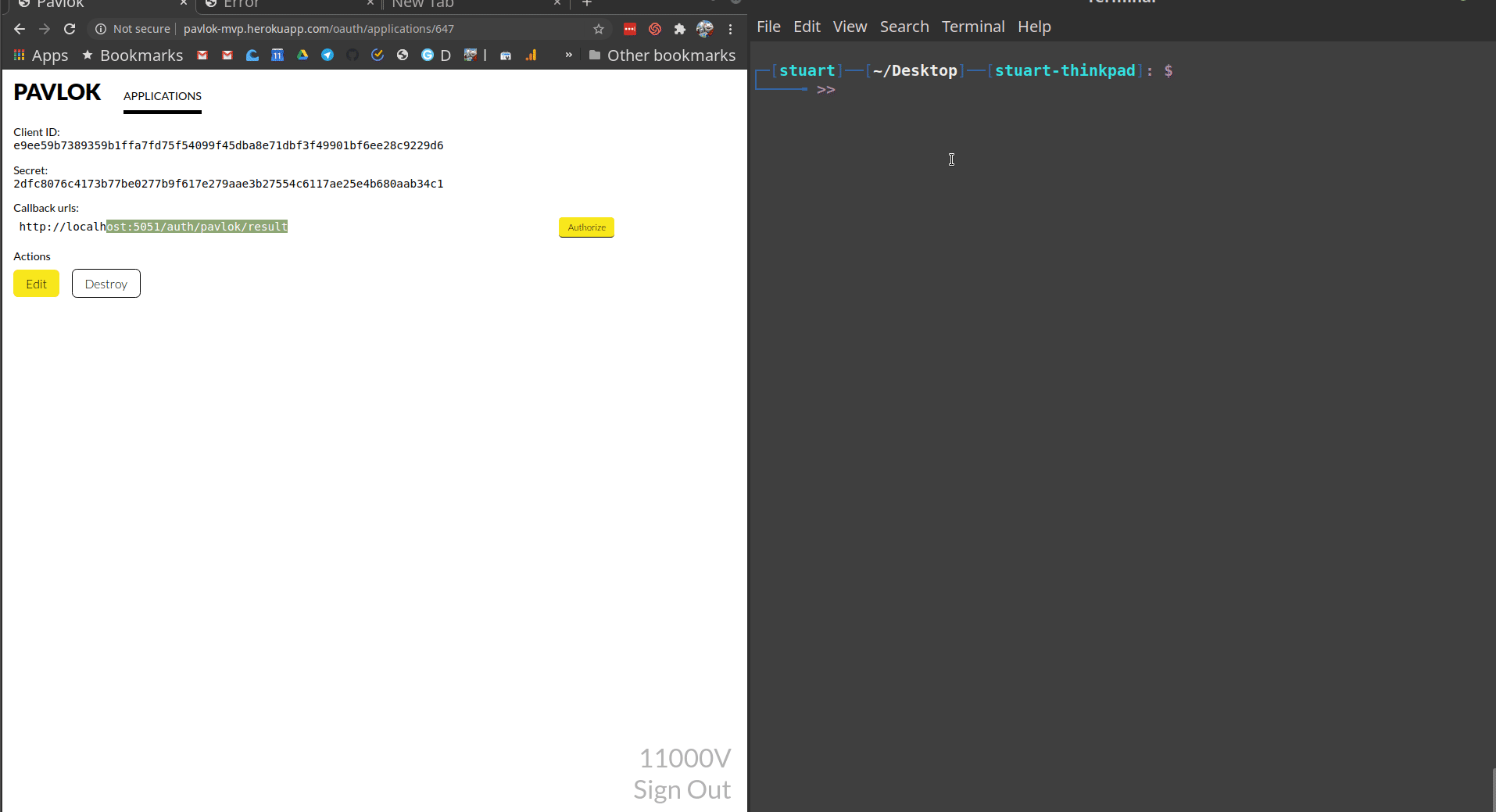
Task: Click the callback URL text
Action: (x=153, y=227)
